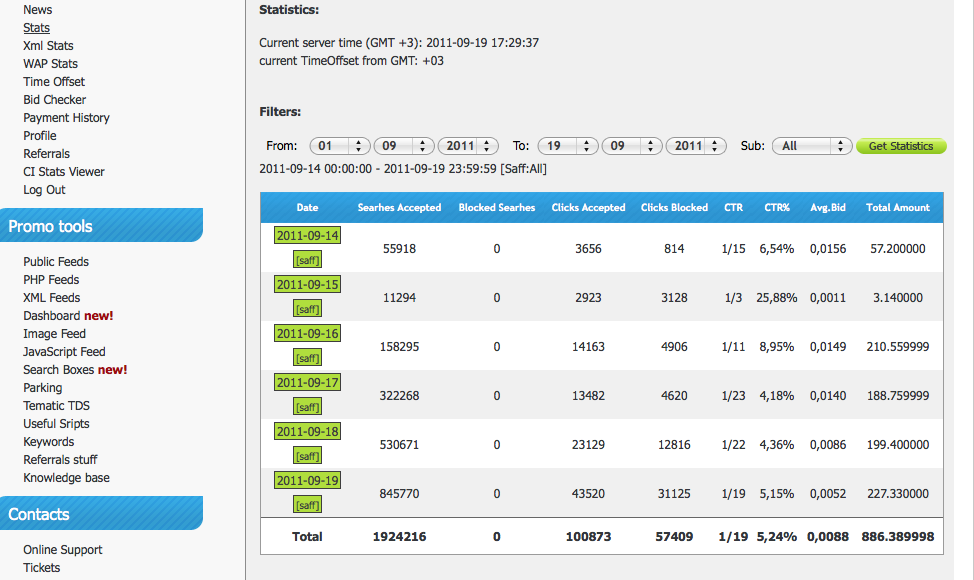Open the To day dropdown

(x=568, y=146)
